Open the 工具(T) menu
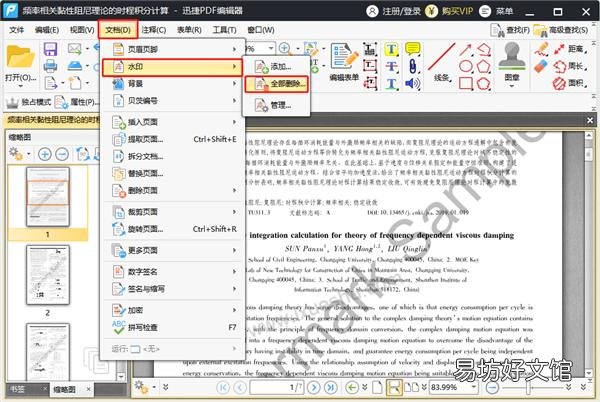The height and width of the screenshot is (402, 600). (225, 30)
